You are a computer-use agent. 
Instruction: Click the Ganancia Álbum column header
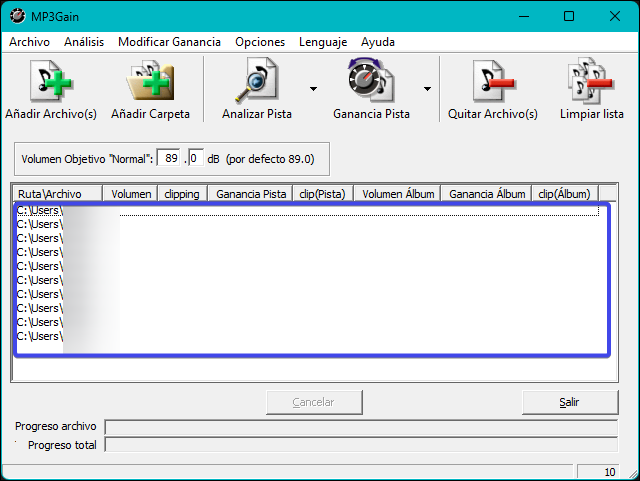coord(486,194)
